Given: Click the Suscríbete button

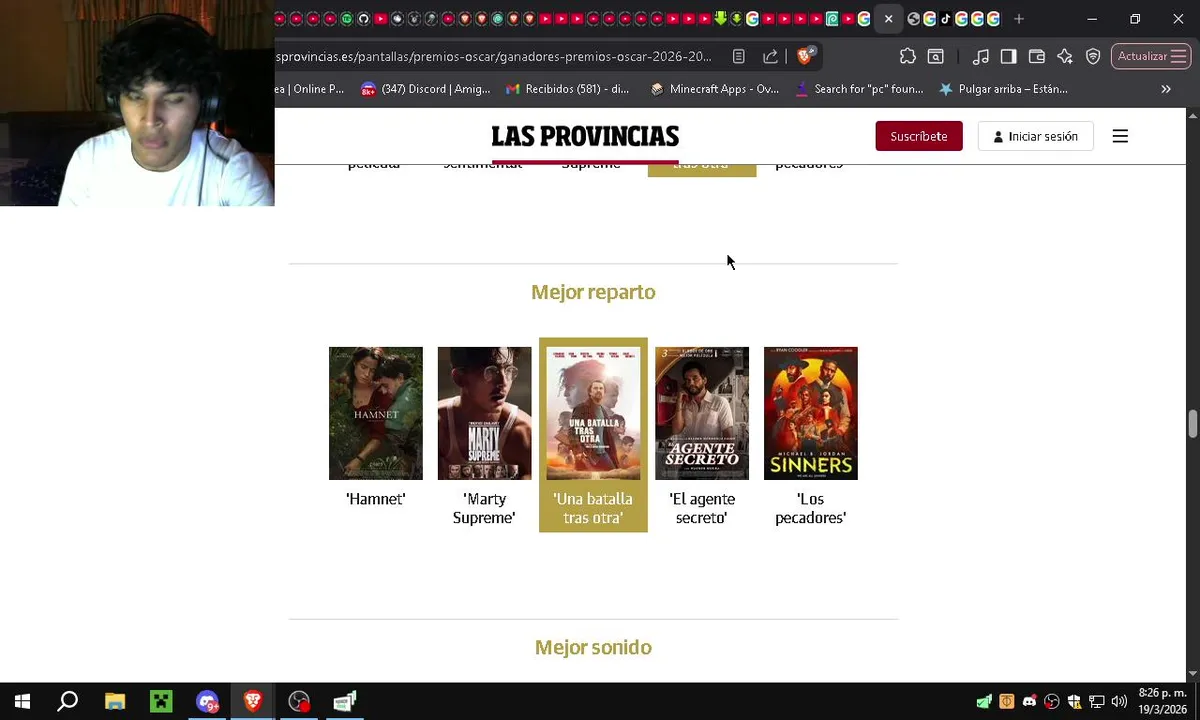Looking at the screenshot, I should pyautogui.click(x=919, y=136).
